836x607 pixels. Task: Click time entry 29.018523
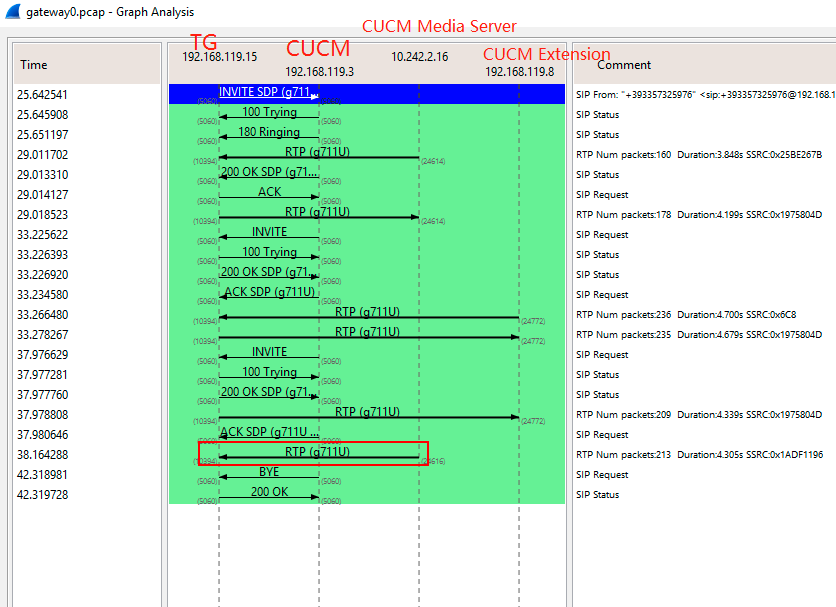click(x=42, y=215)
